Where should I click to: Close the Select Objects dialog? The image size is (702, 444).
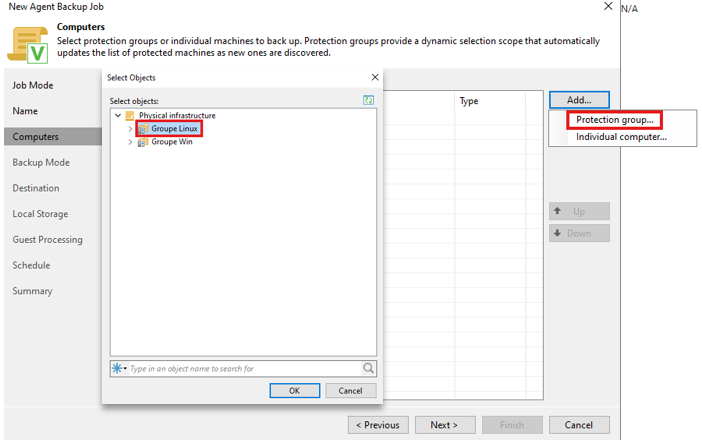coord(375,77)
